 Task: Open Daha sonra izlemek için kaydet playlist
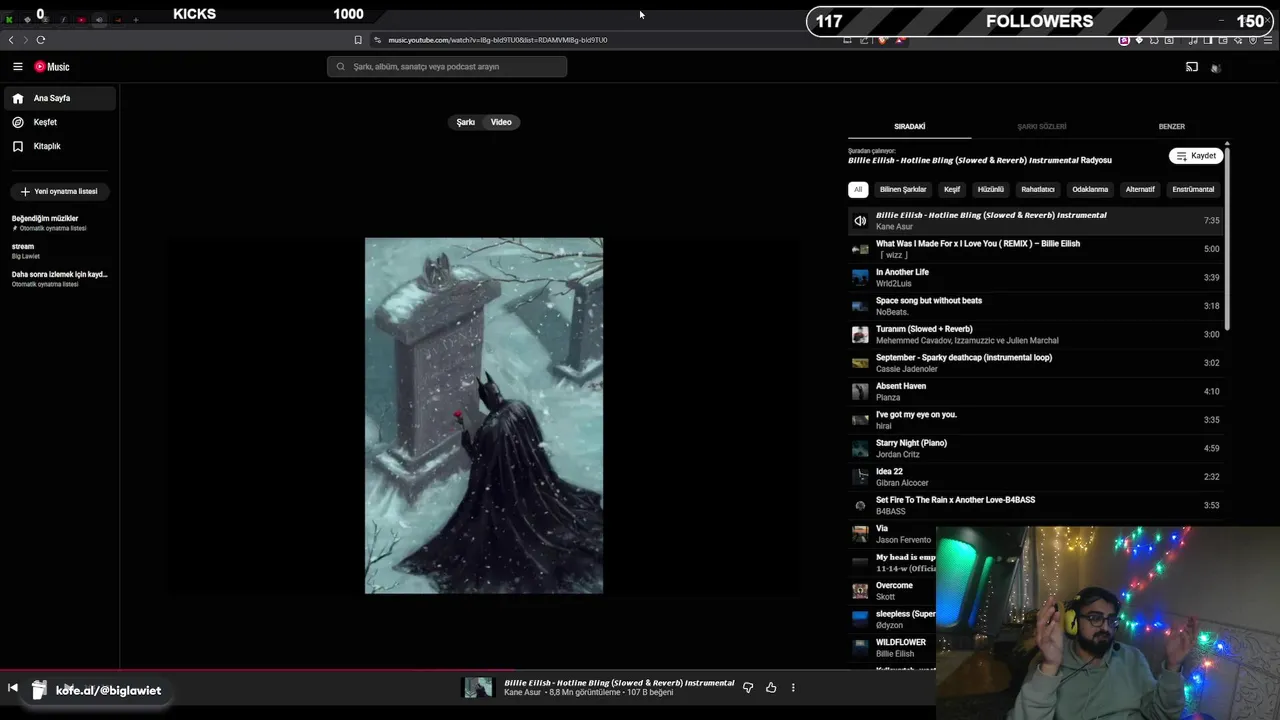click(x=60, y=279)
